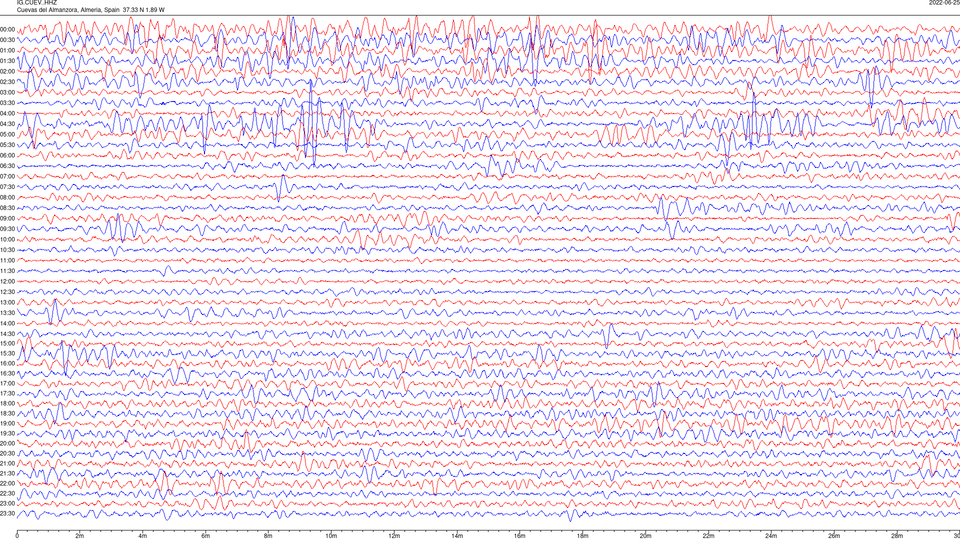
Task: Click the '06:00' trace time label
Action: pyautogui.click(x=7, y=156)
